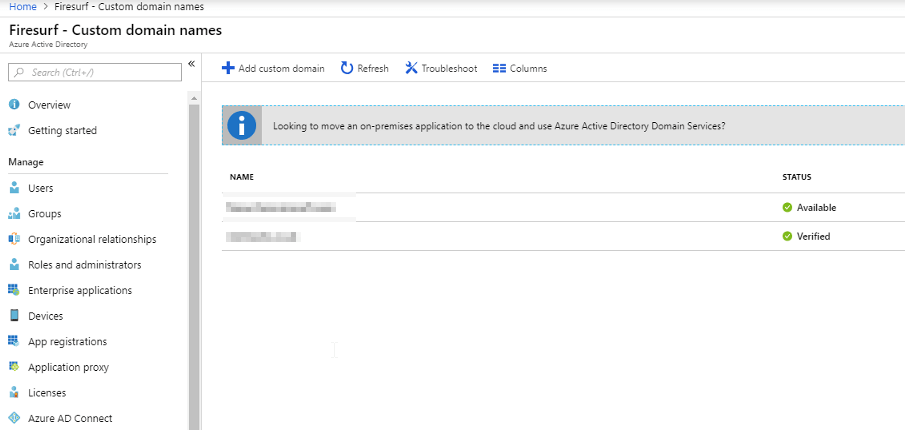Open Roles and administrators
The width and height of the screenshot is (922, 434).
85,265
